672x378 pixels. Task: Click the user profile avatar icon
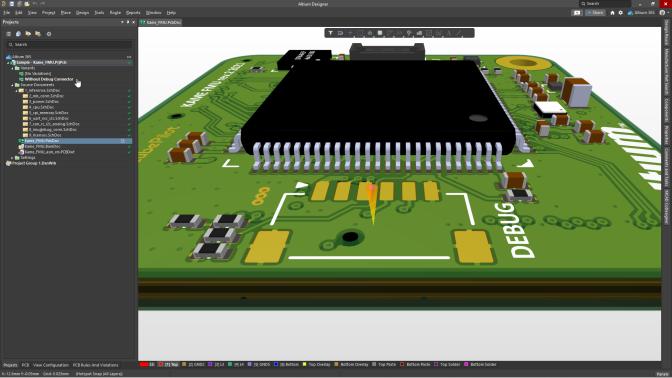(x=663, y=13)
